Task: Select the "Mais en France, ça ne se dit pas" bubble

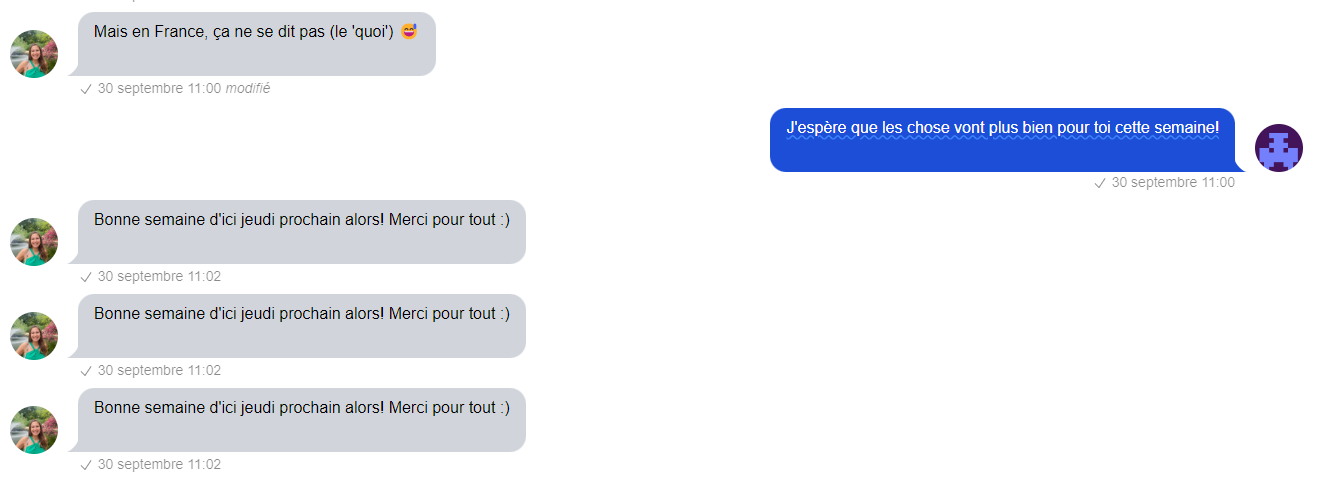Action: point(257,44)
